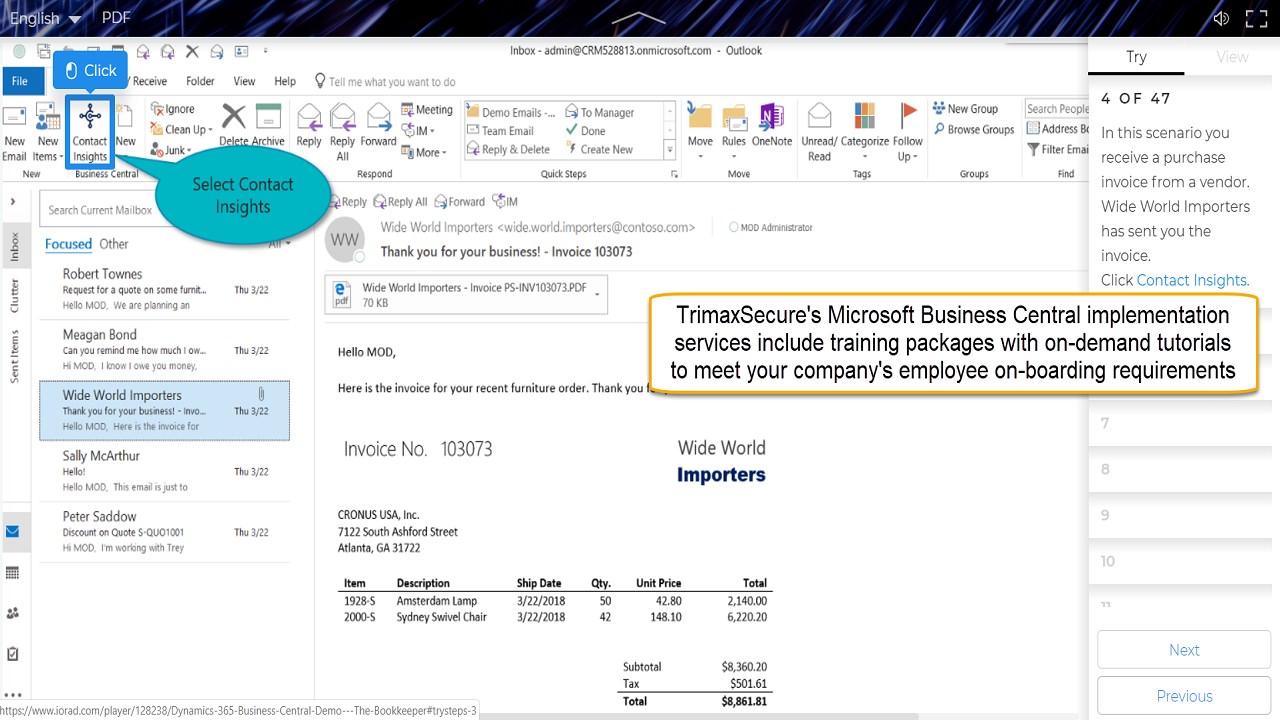Click the ribbon Forward button

coord(379,126)
